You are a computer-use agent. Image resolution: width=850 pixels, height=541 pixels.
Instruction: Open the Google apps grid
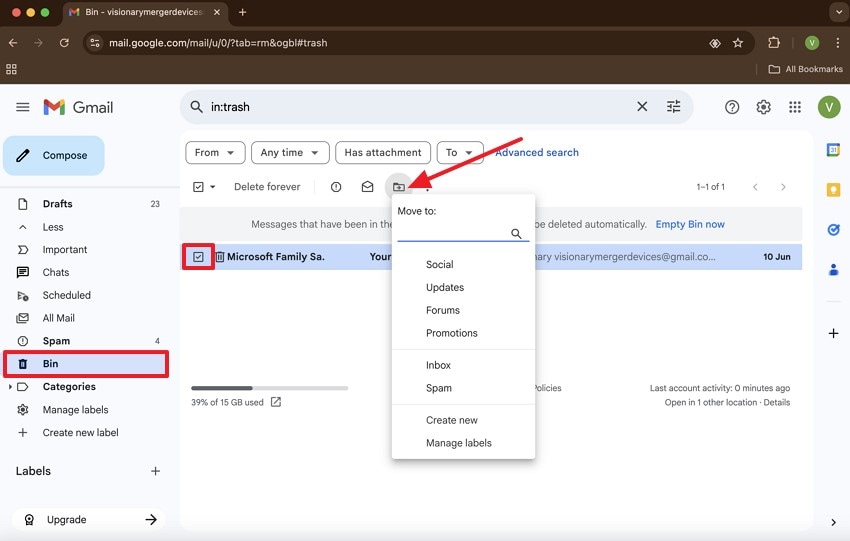click(x=795, y=107)
